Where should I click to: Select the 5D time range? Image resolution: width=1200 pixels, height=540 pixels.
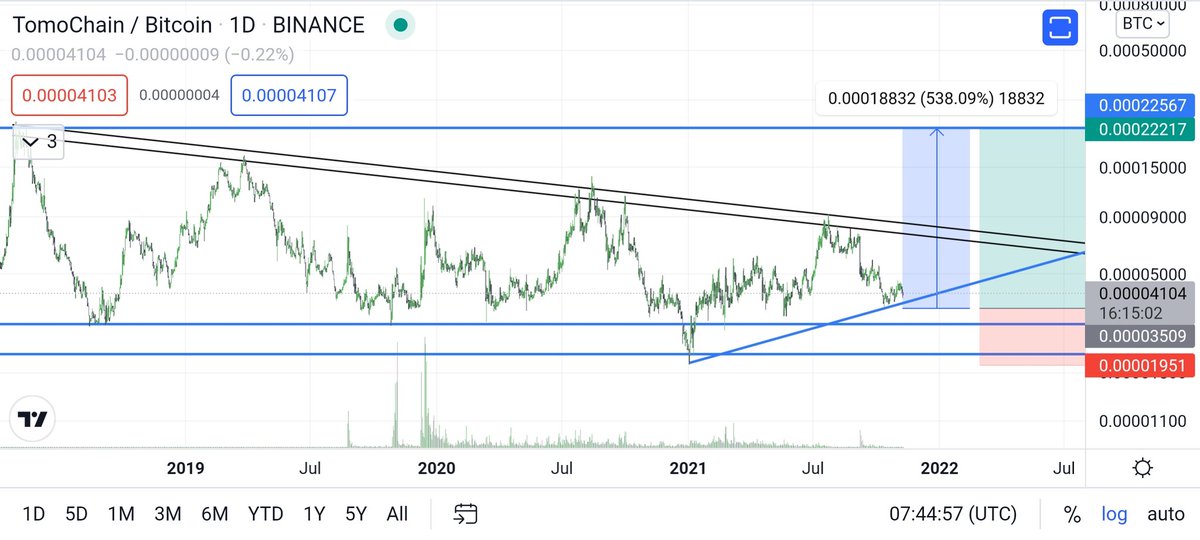pos(76,514)
